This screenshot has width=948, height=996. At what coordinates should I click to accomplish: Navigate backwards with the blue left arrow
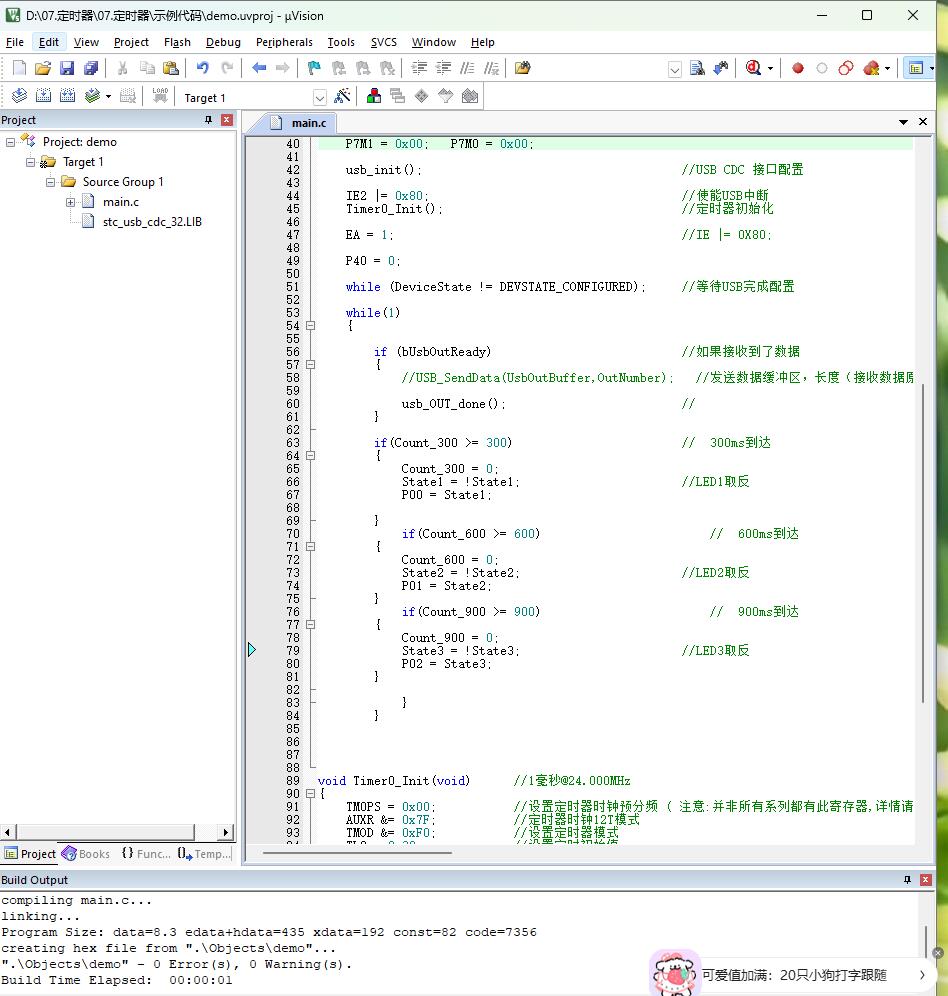click(259, 68)
